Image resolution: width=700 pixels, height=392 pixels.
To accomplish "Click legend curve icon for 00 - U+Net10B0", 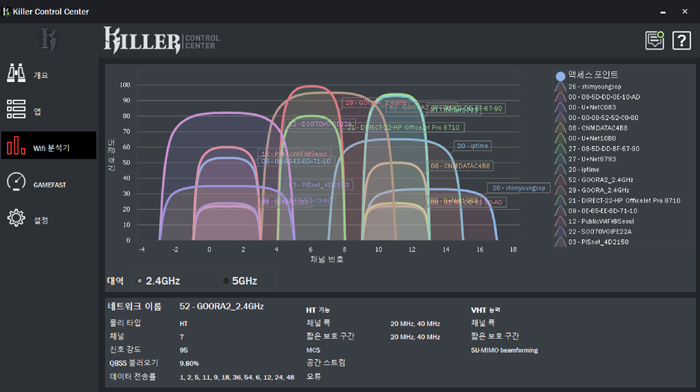I will coord(560,138).
